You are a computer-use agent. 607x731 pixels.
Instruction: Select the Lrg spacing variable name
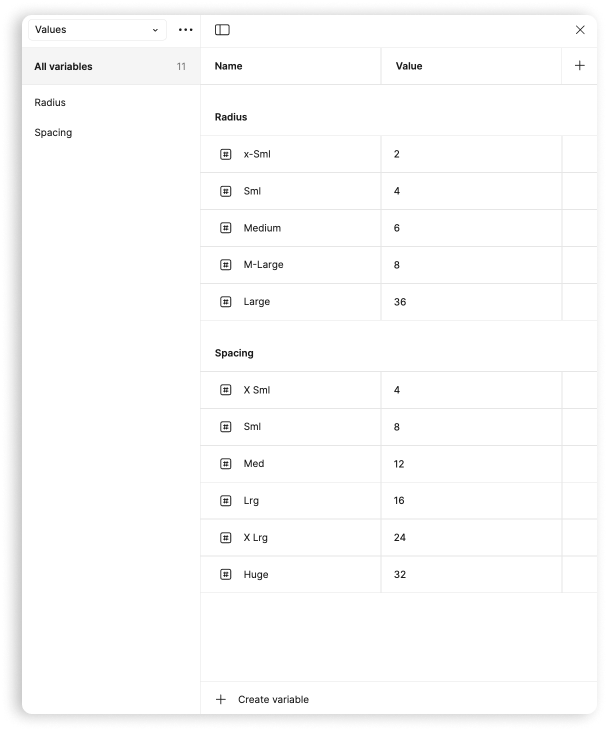[x=251, y=501]
